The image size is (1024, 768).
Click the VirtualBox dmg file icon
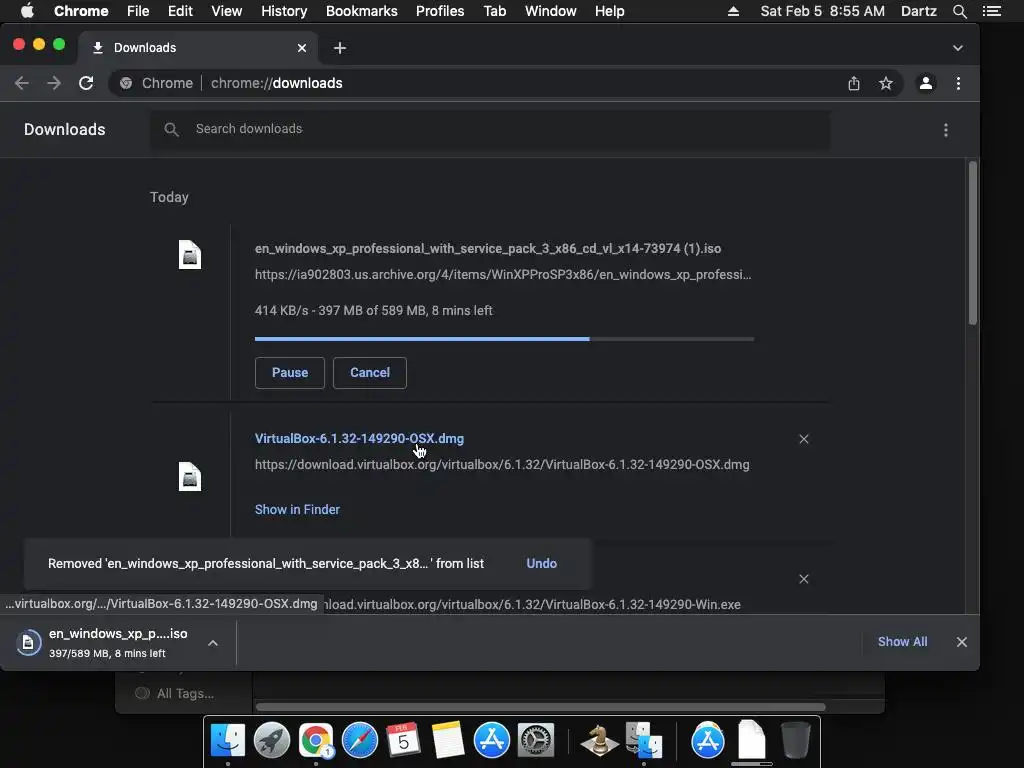190,477
